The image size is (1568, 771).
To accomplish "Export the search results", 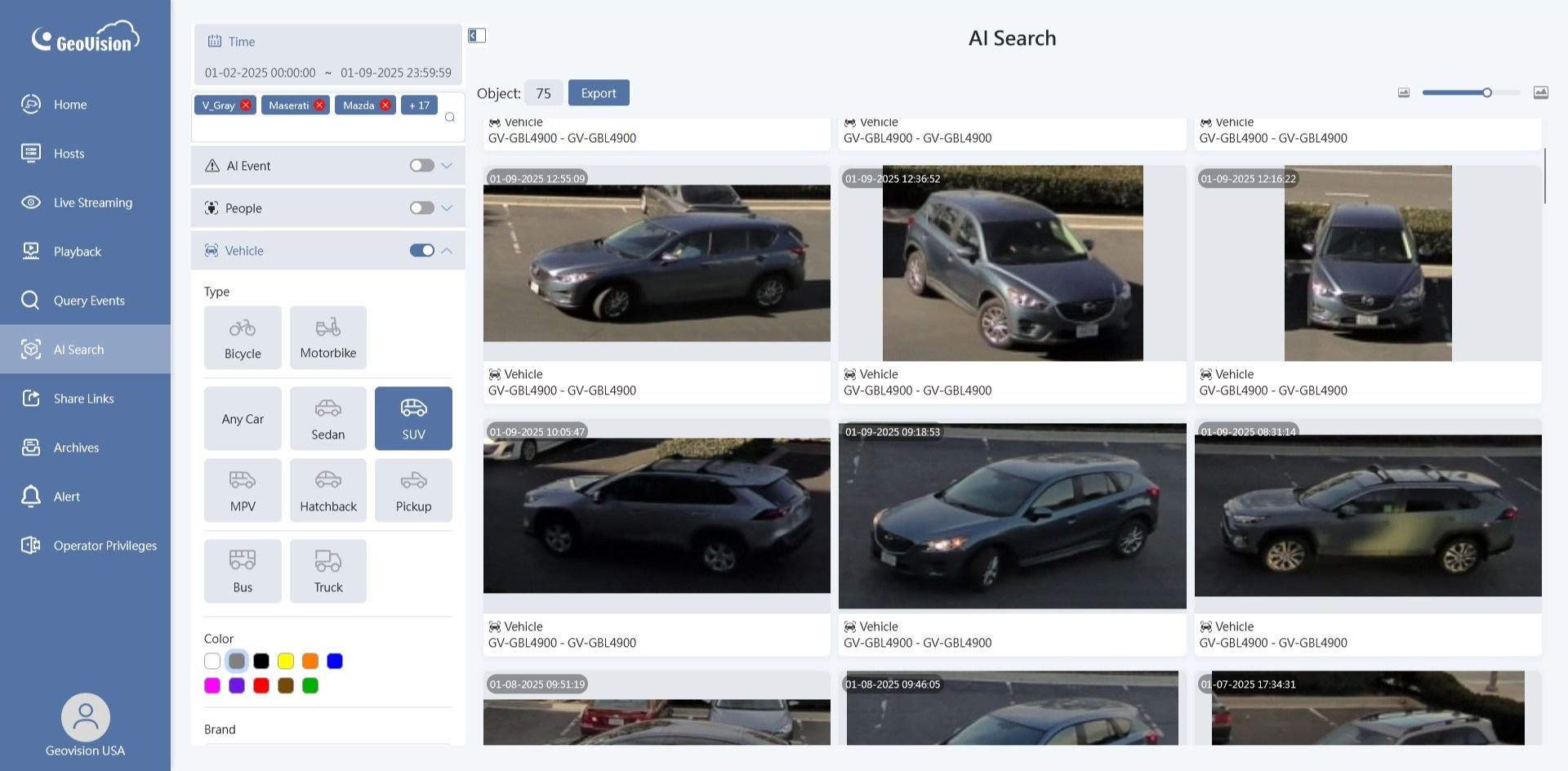I will 598,93.
